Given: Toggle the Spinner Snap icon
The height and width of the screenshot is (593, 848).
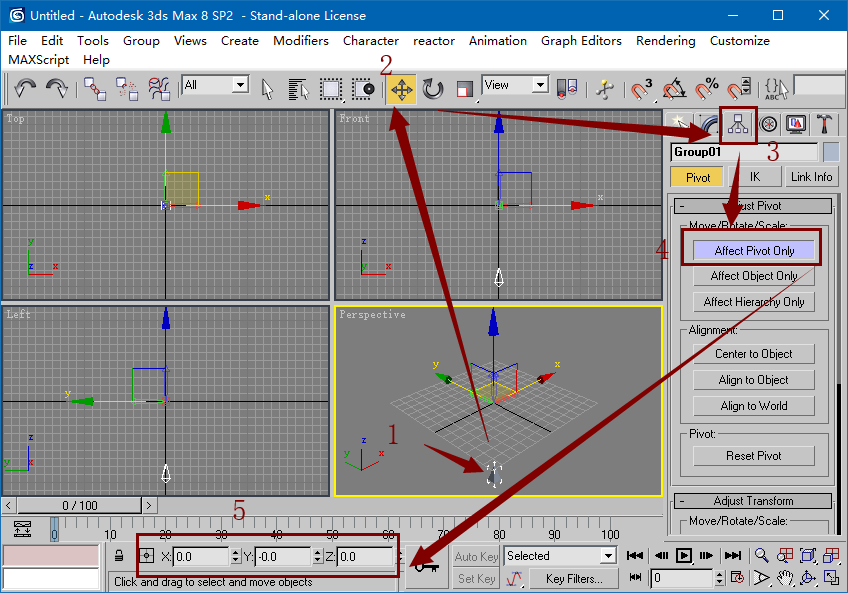Looking at the screenshot, I should [739, 89].
